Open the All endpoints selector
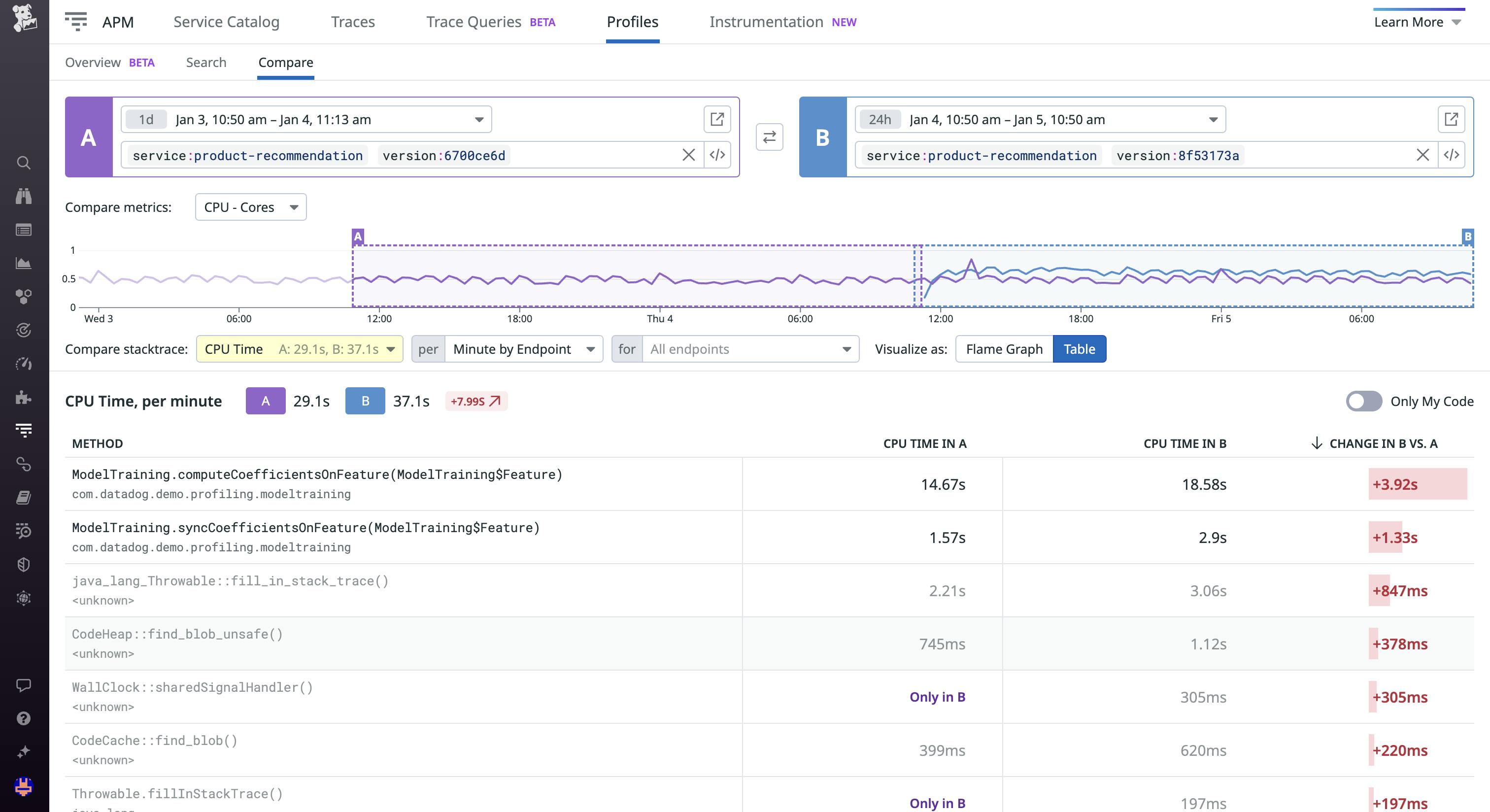This screenshot has width=1490, height=812. [749, 349]
